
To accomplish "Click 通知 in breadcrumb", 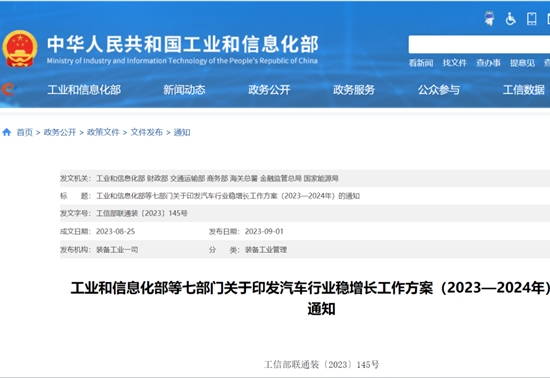I will pos(182,132).
